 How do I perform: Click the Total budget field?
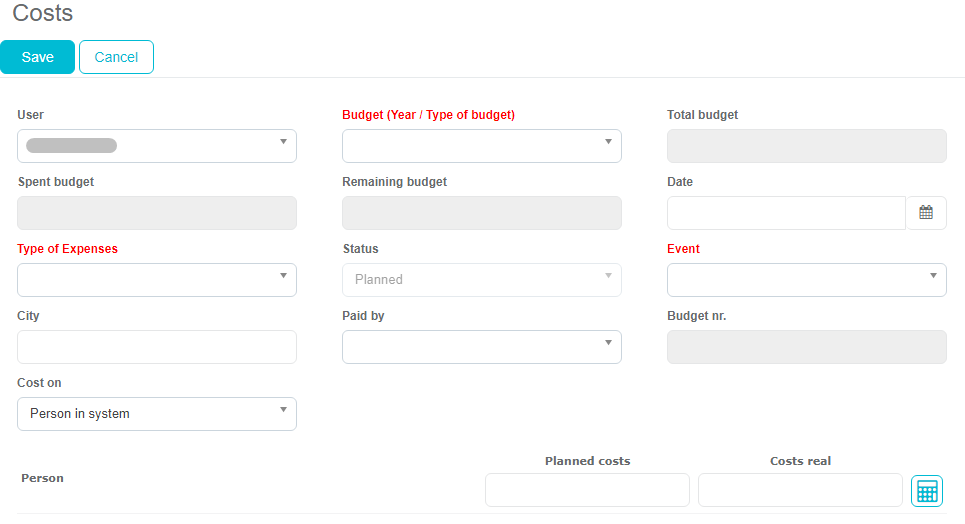(x=806, y=146)
